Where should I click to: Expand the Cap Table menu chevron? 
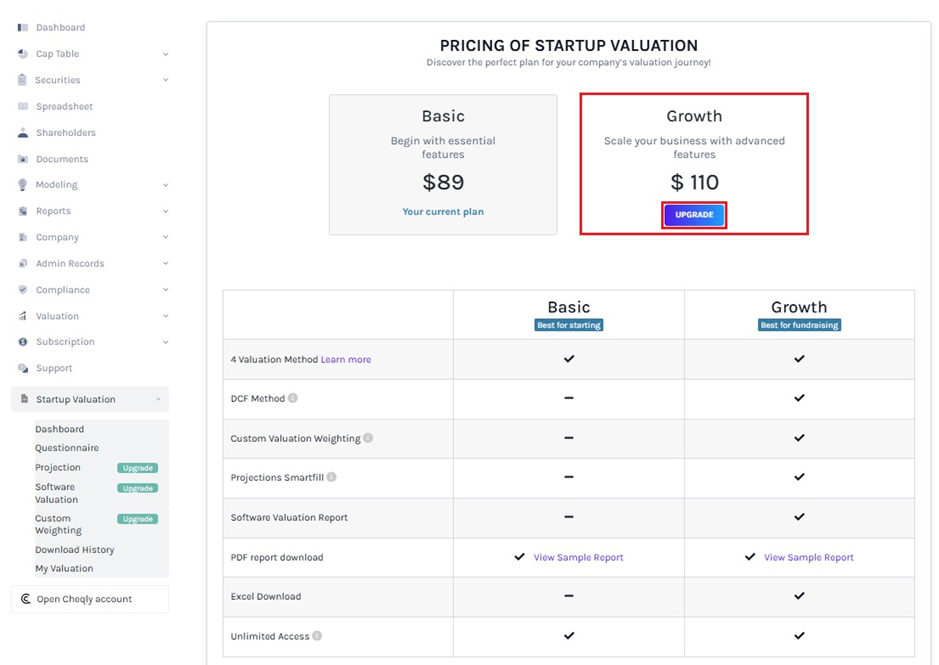(165, 54)
